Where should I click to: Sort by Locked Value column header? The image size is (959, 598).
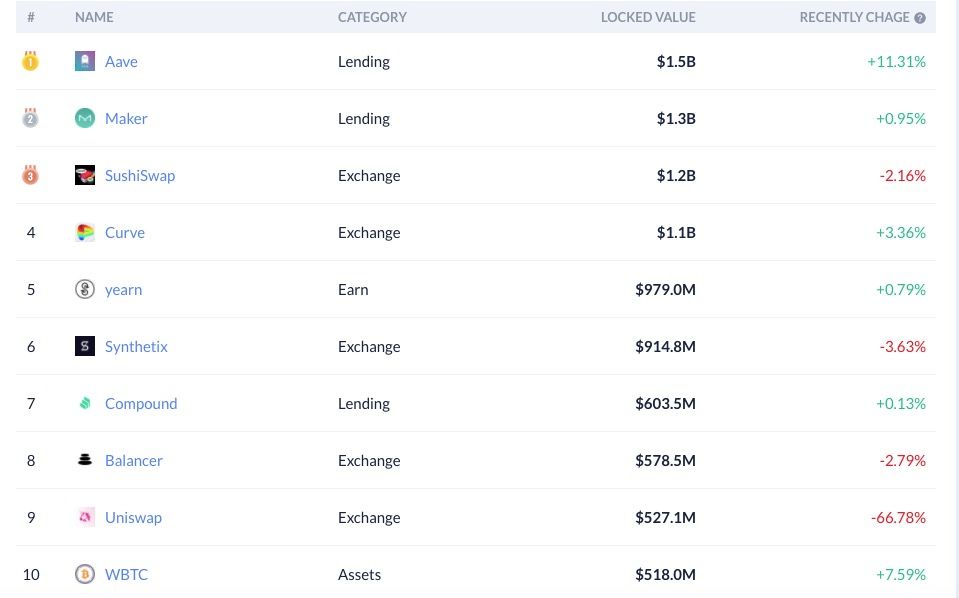pyautogui.click(x=648, y=17)
